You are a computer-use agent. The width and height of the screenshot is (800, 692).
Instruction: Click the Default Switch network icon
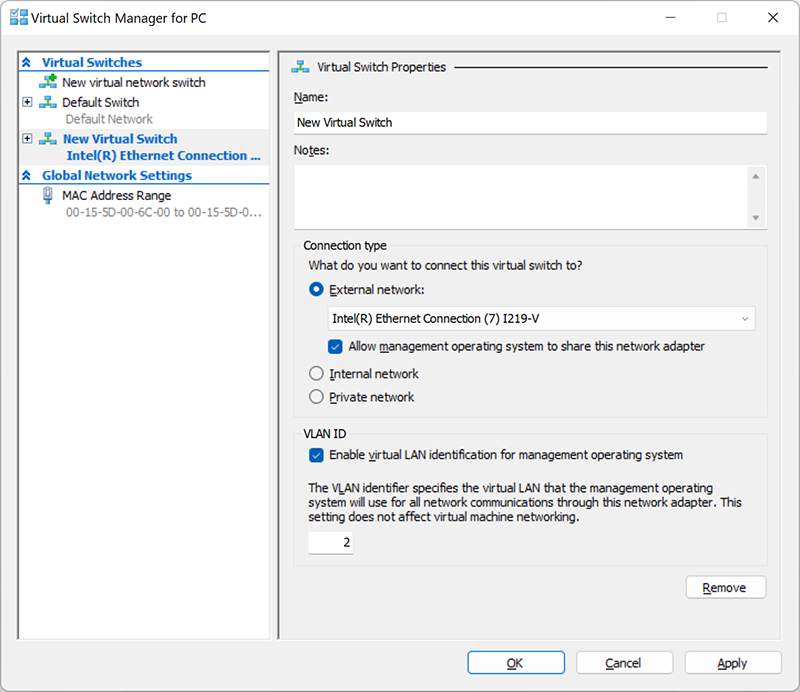[47, 102]
